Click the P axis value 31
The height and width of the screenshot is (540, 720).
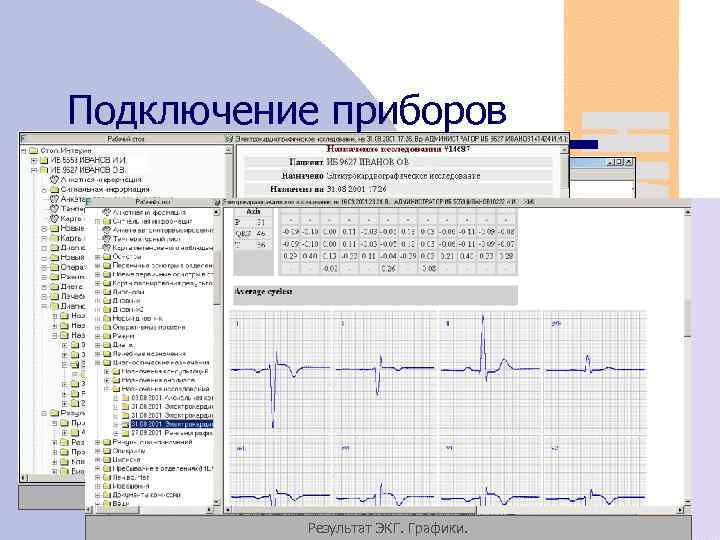(x=261, y=222)
